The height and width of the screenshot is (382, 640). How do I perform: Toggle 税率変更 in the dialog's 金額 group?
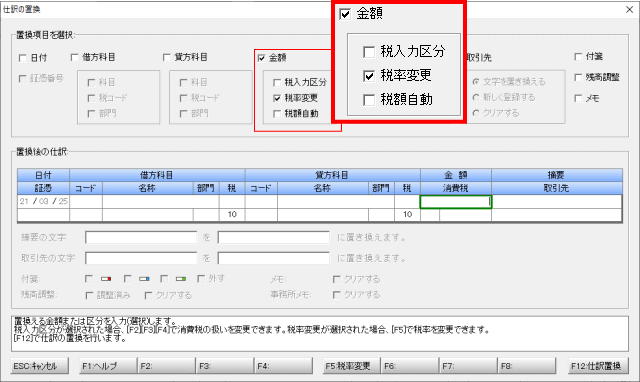pyautogui.click(x=277, y=98)
